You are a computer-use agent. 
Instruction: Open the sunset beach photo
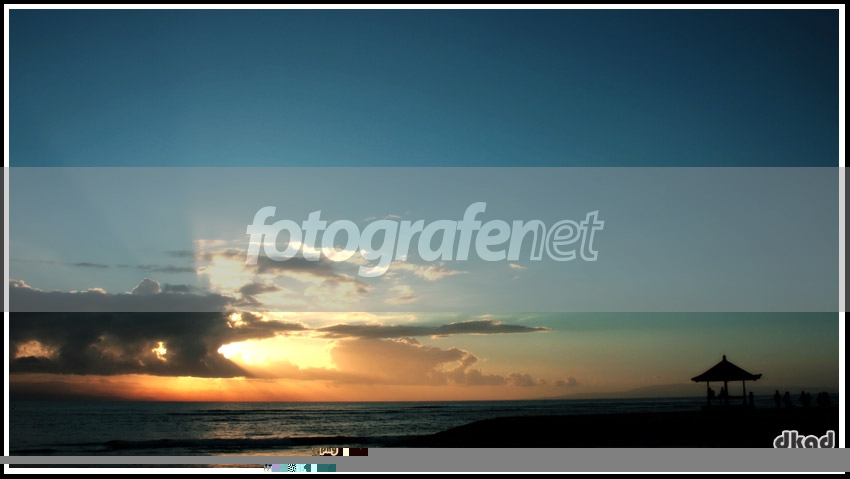(424, 238)
